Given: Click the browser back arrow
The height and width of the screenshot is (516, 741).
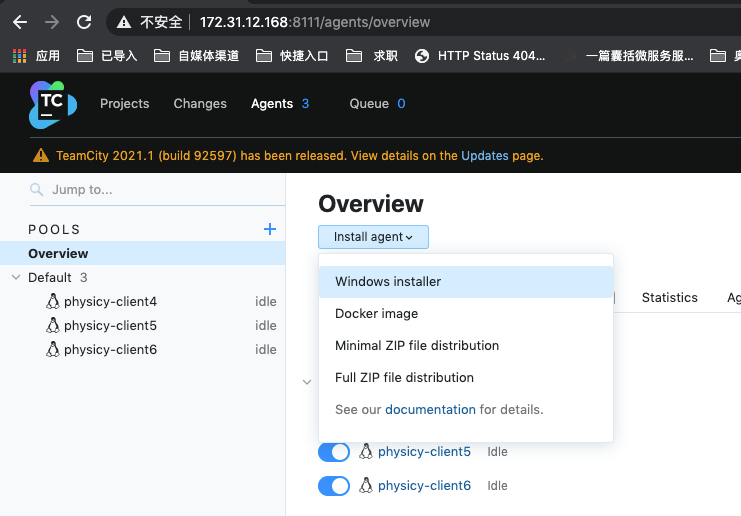Looking at the screenshot, I should click(x=20, y=22).
